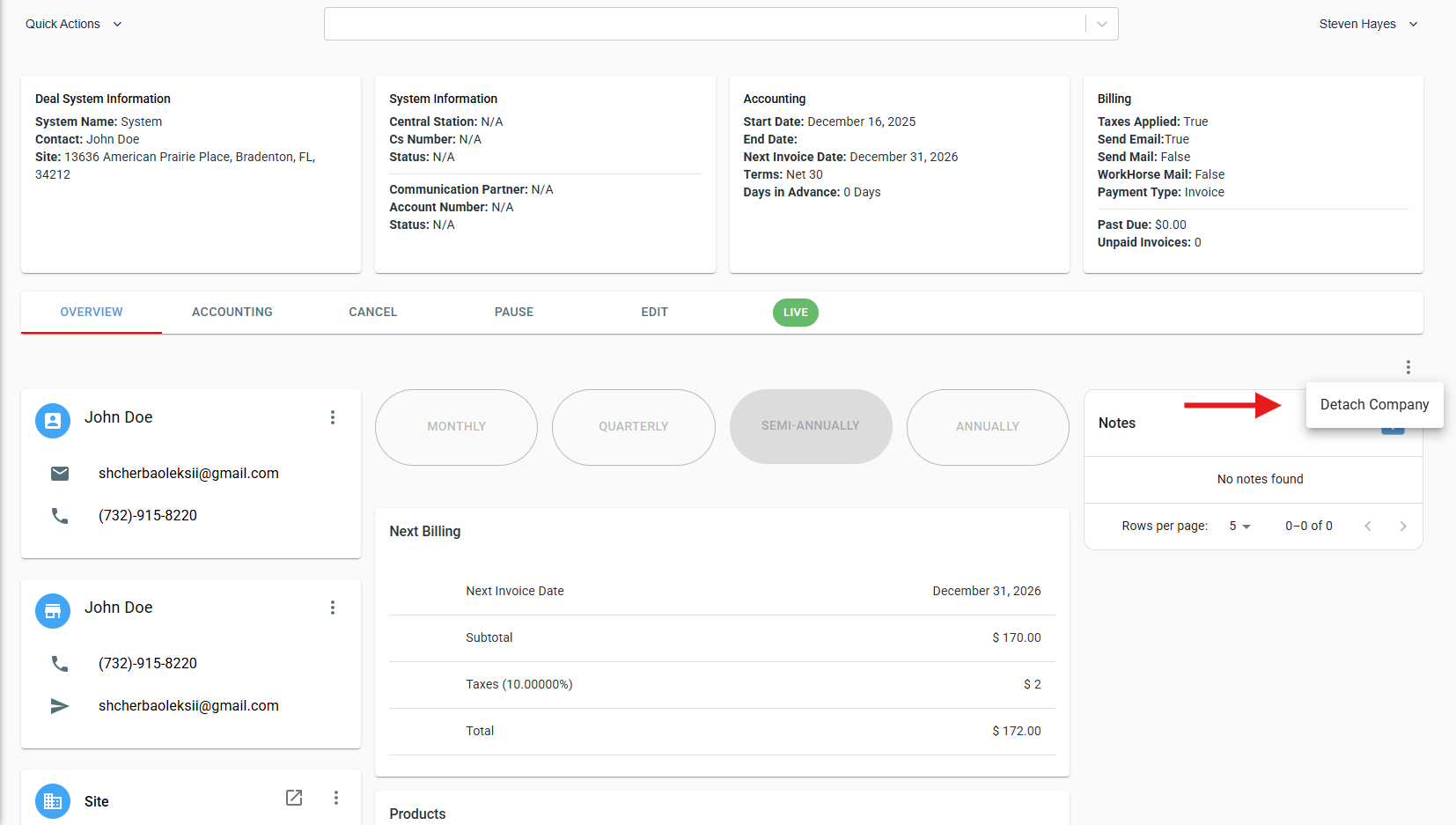
Task: Open the John Doe company three-dot menu
Action: (x=333, y=608)
